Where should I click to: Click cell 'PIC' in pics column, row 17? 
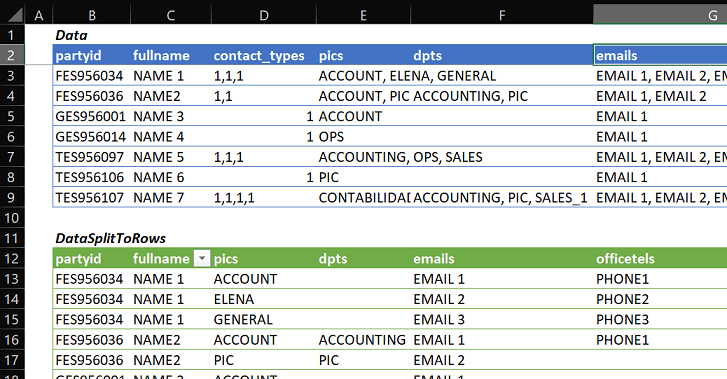pyautogui.click(x=264, y=360)
